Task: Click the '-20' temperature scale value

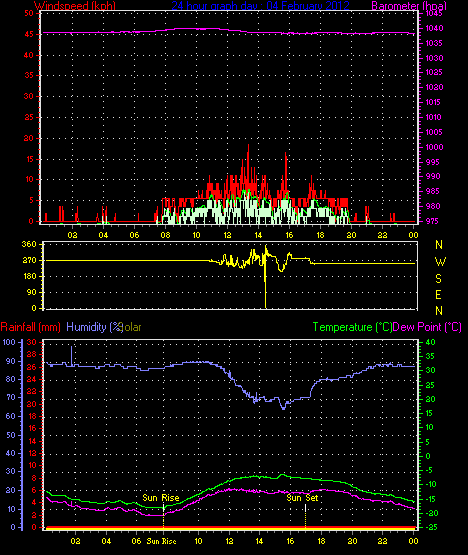Action: tap(432, 513)
